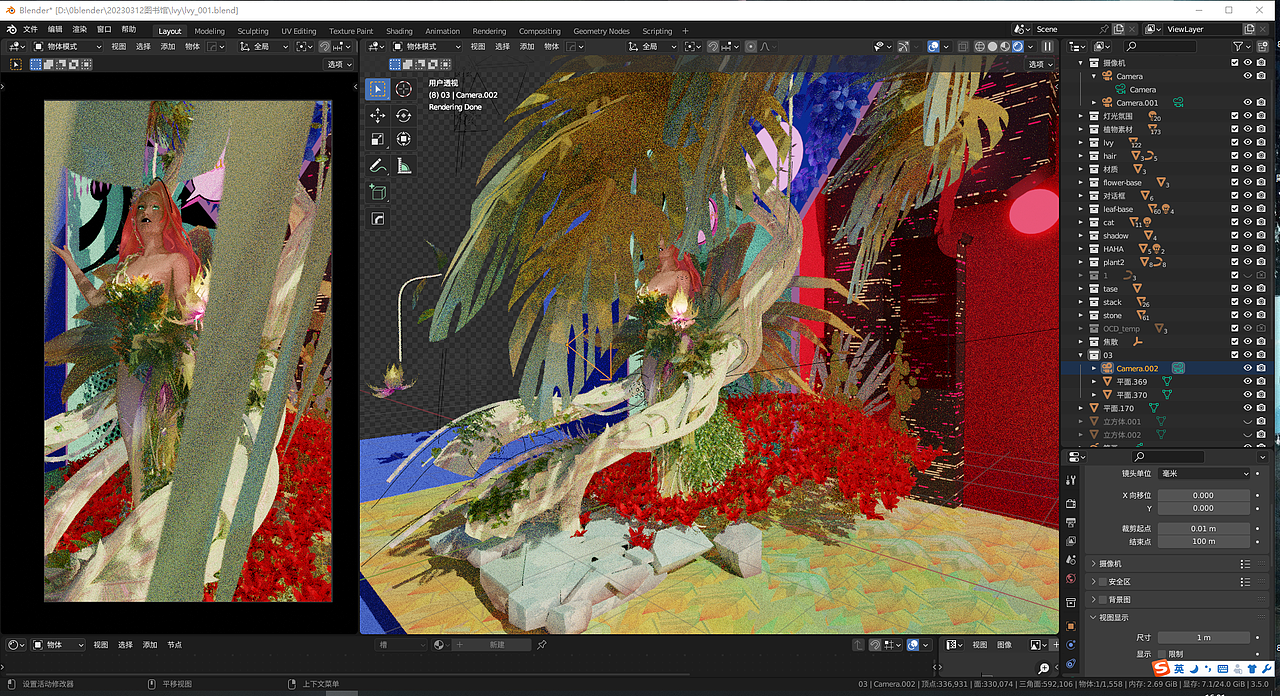The height and width of the screenshot is (696, 1280).
Task: Open the 选项 dropdown in main viewport
Action: click(x=1040, y=64)
